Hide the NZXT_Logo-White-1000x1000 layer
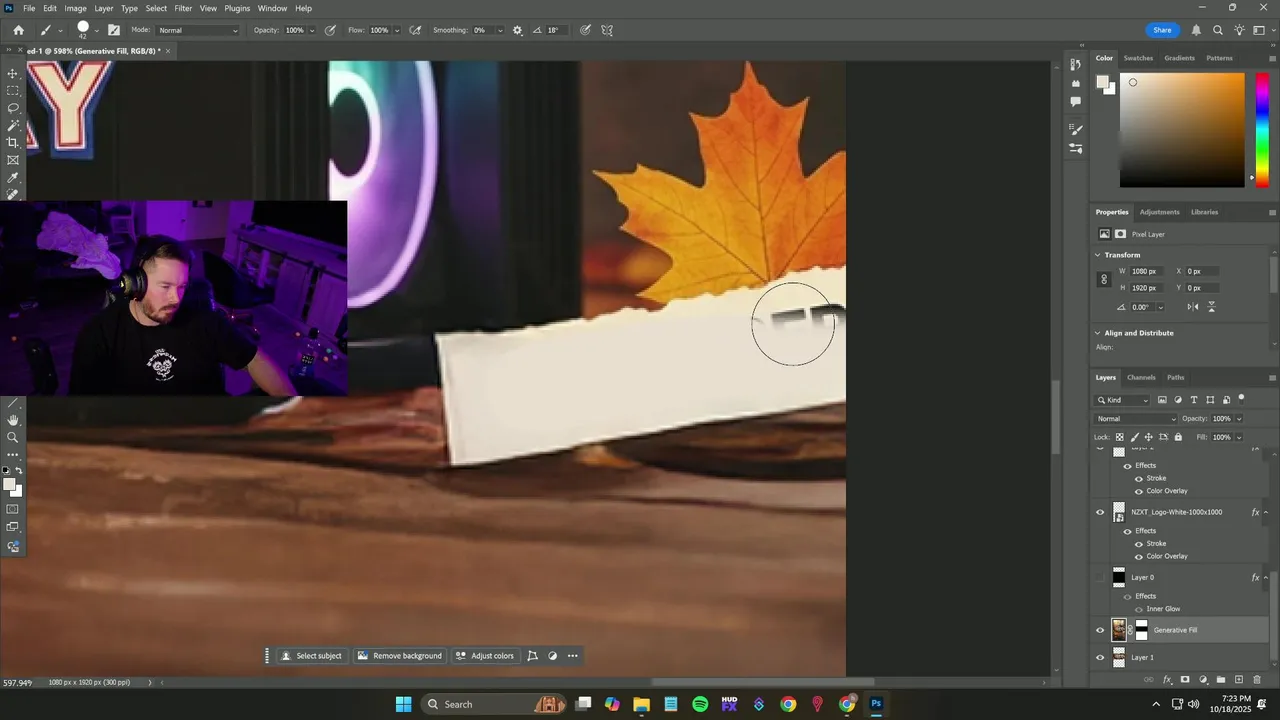The height and width of the screenshot is (720, 1280). (x=1100, y=513)
